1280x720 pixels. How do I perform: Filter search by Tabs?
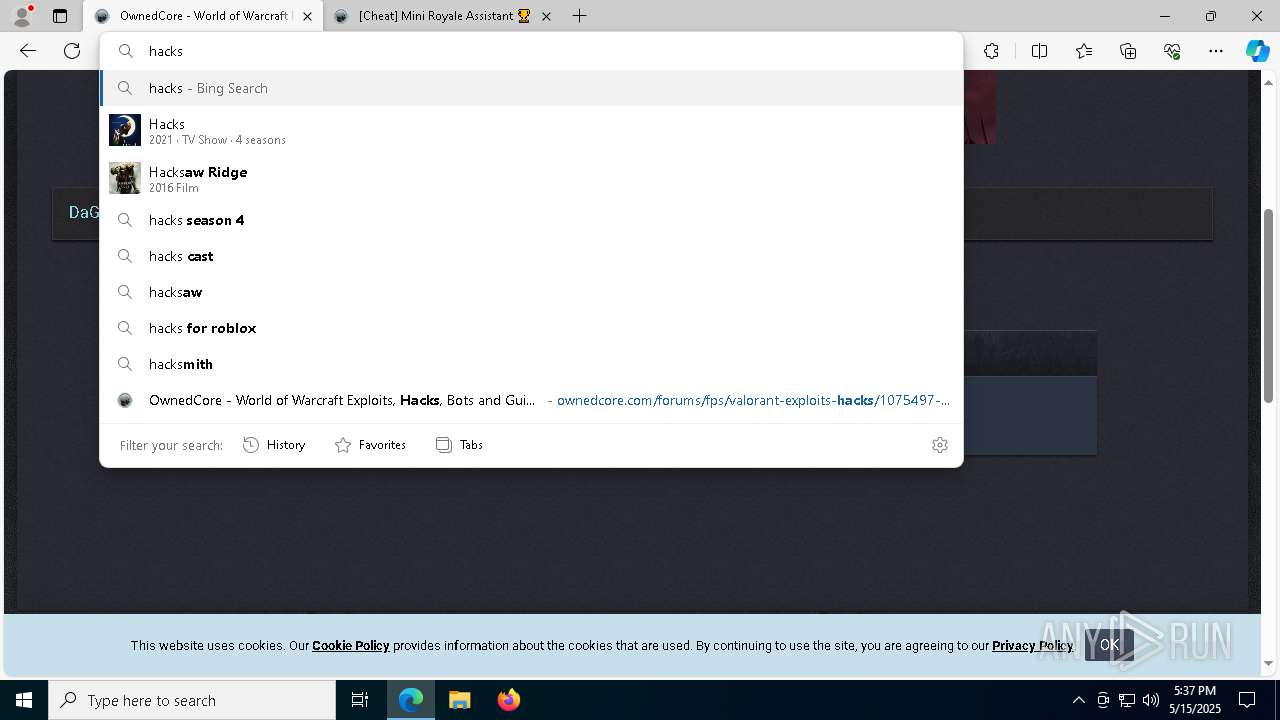459,445
